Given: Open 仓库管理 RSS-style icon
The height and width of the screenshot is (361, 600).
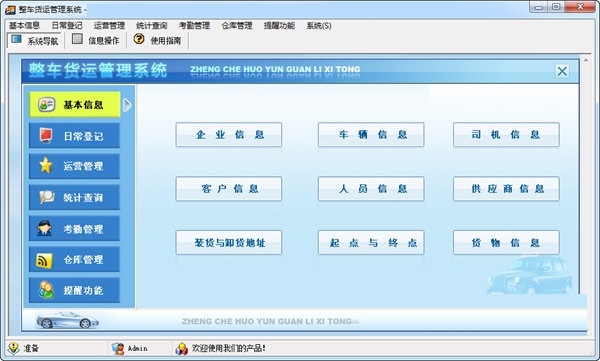Looking at the screenshot, I should pos(44,260).
